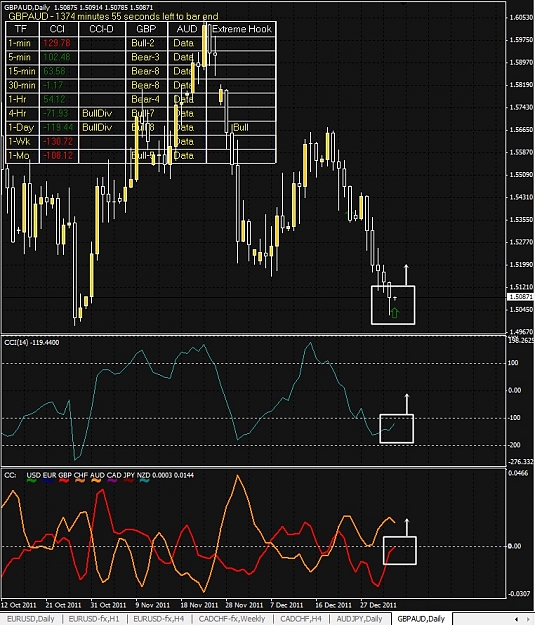Image resolution: width=535 pixels, height=625 pixels.
Task: Click the Extreme Hook column header
Action: tap(242, 29)
